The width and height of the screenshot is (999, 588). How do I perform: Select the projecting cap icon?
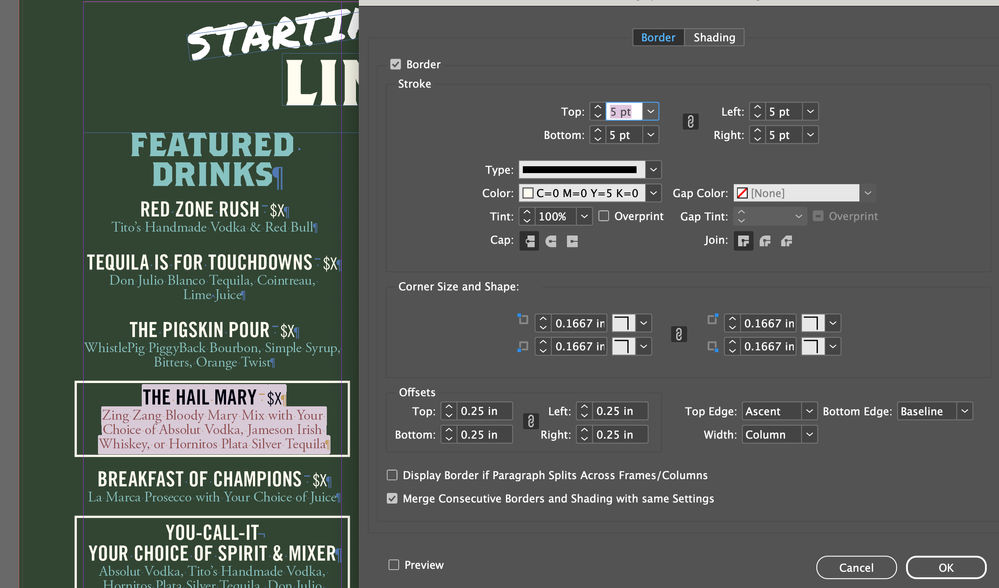pos(573,241)
